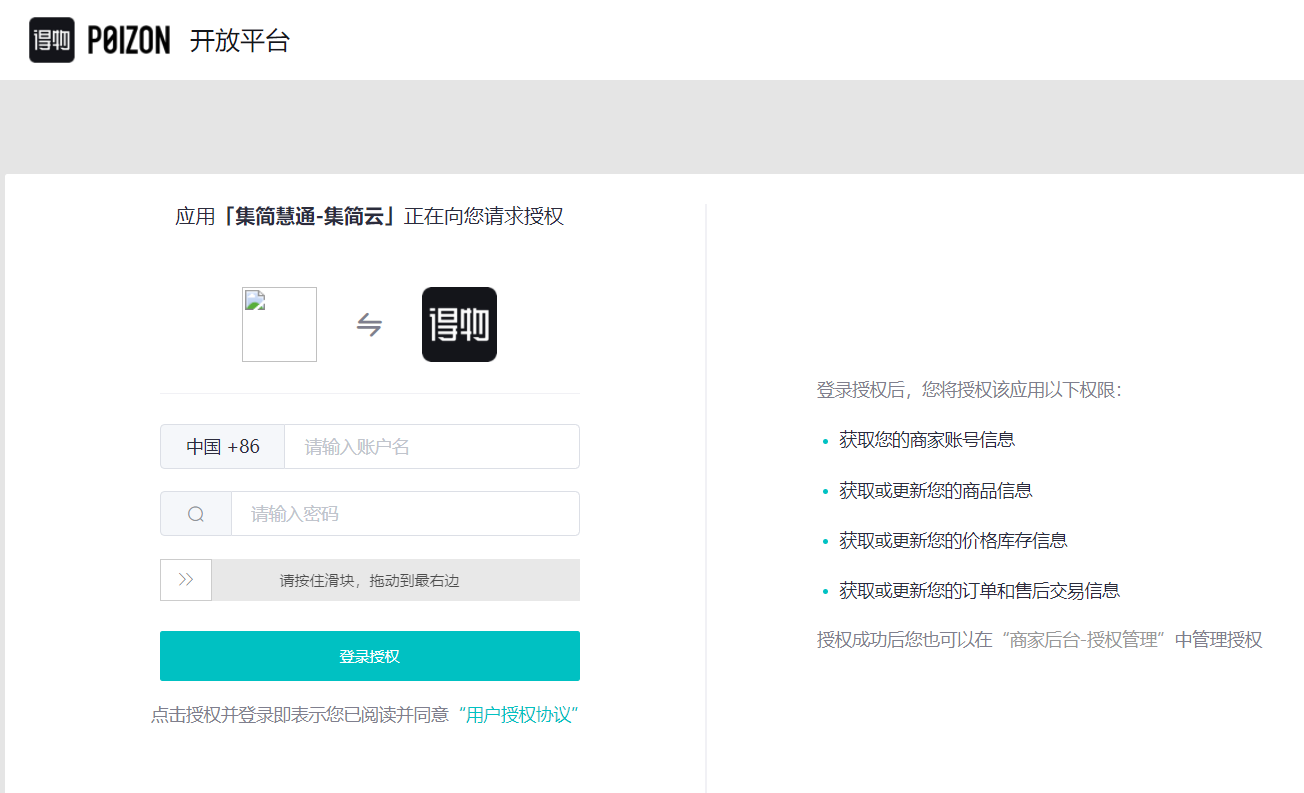Click the slider handle with double arrows
The width and height of the screenshot is (1304, 793).
pyautogui.click(x=186, y=580)
